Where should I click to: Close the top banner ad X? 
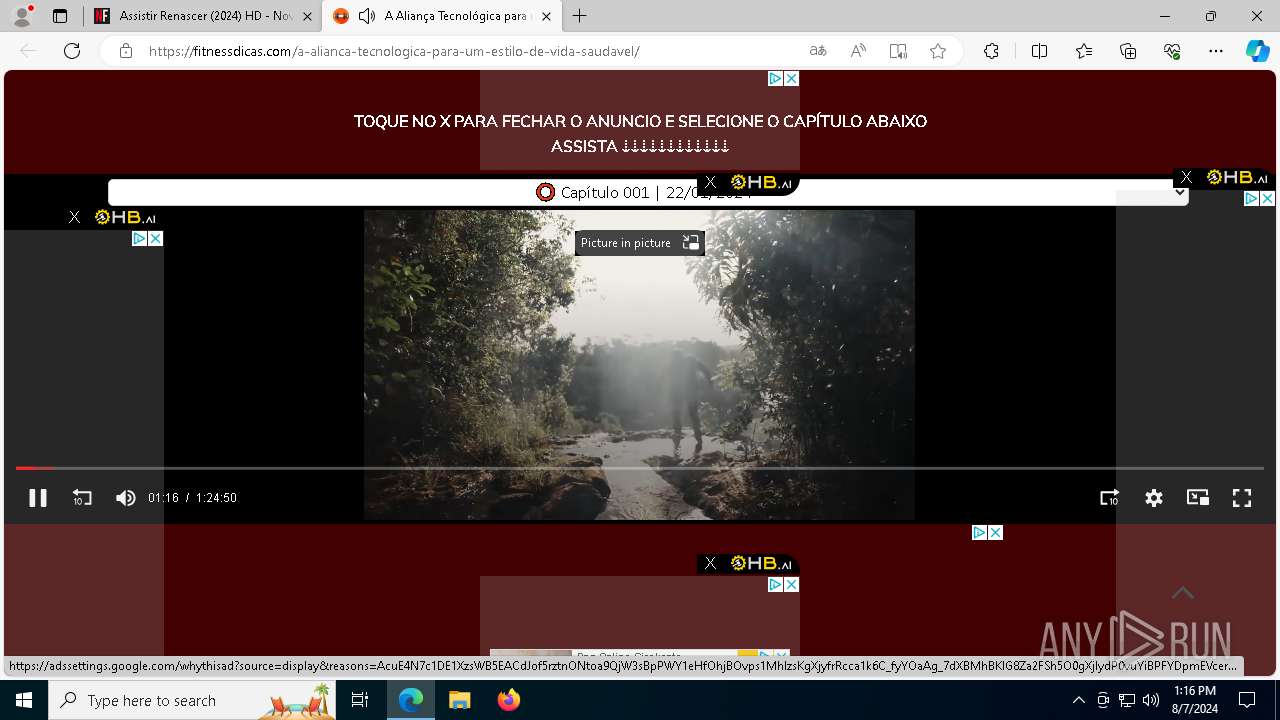pos(791,78)
